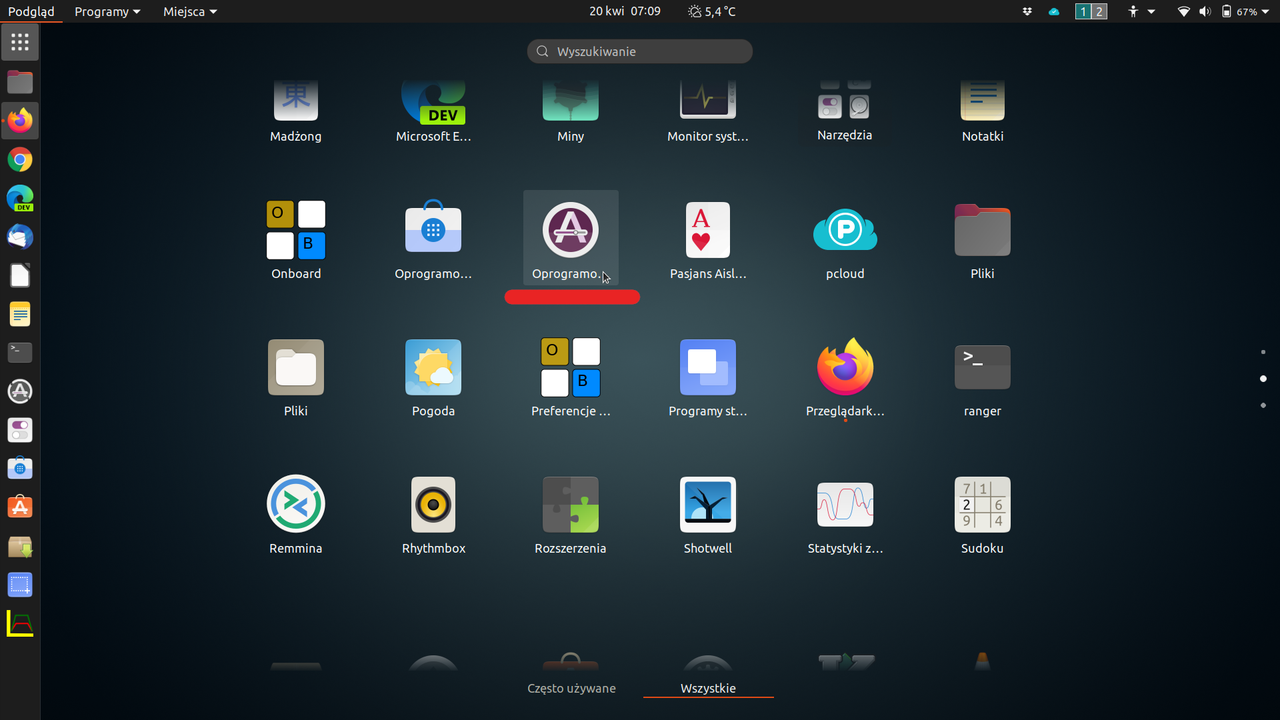Start the Sudoku game
The height and width of the screenshot is (720, 1280).
click(983, 515)
